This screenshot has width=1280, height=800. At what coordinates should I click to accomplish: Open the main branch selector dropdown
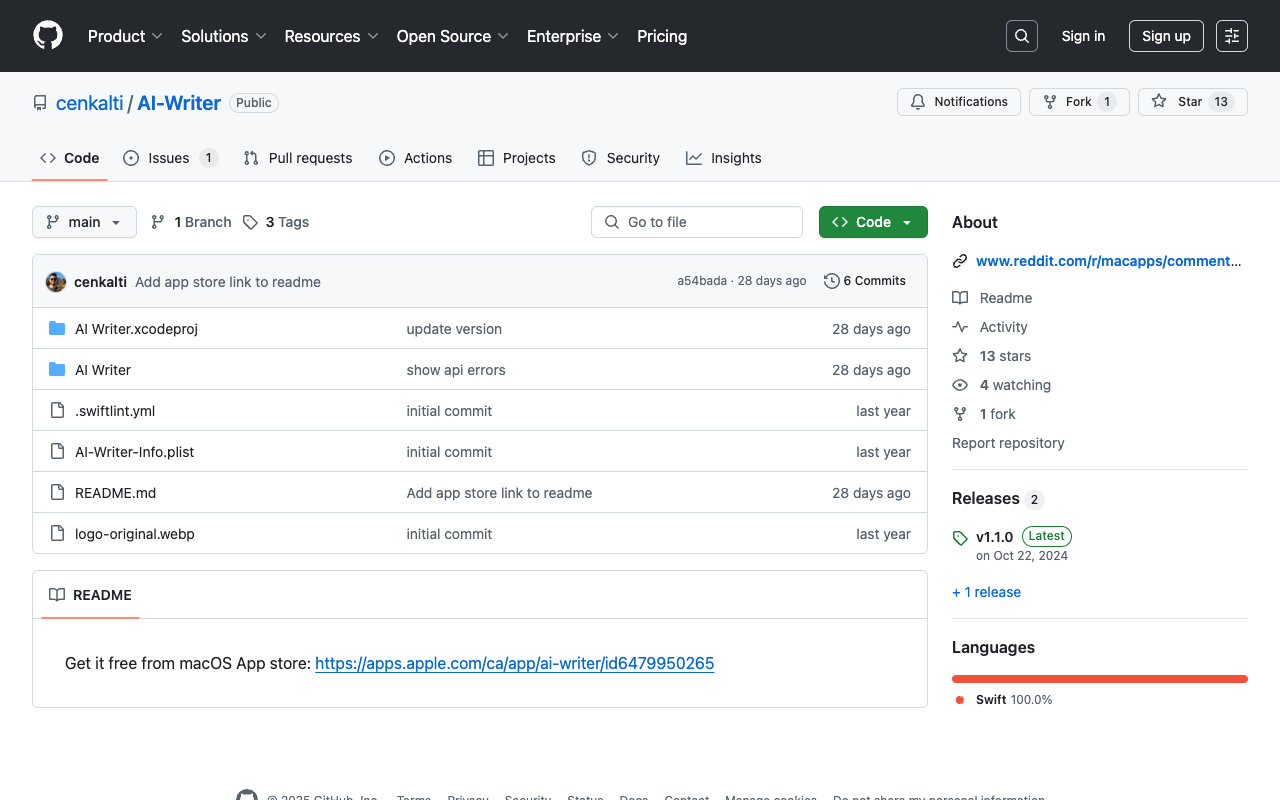(x=84, y=222)
